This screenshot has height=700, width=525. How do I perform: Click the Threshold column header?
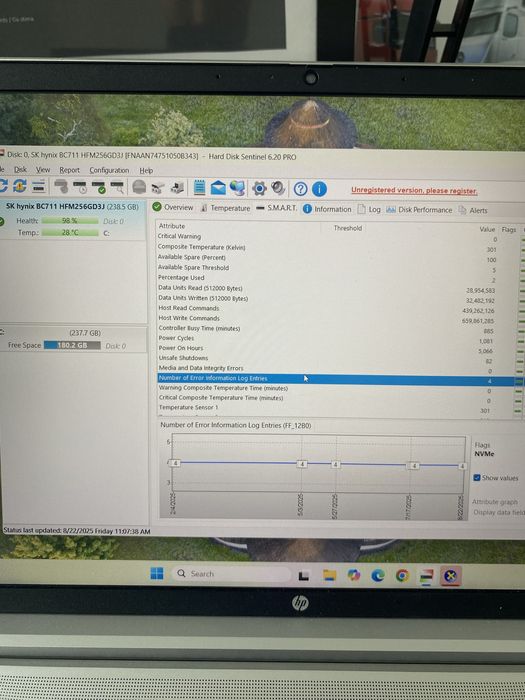click(348, 228)
